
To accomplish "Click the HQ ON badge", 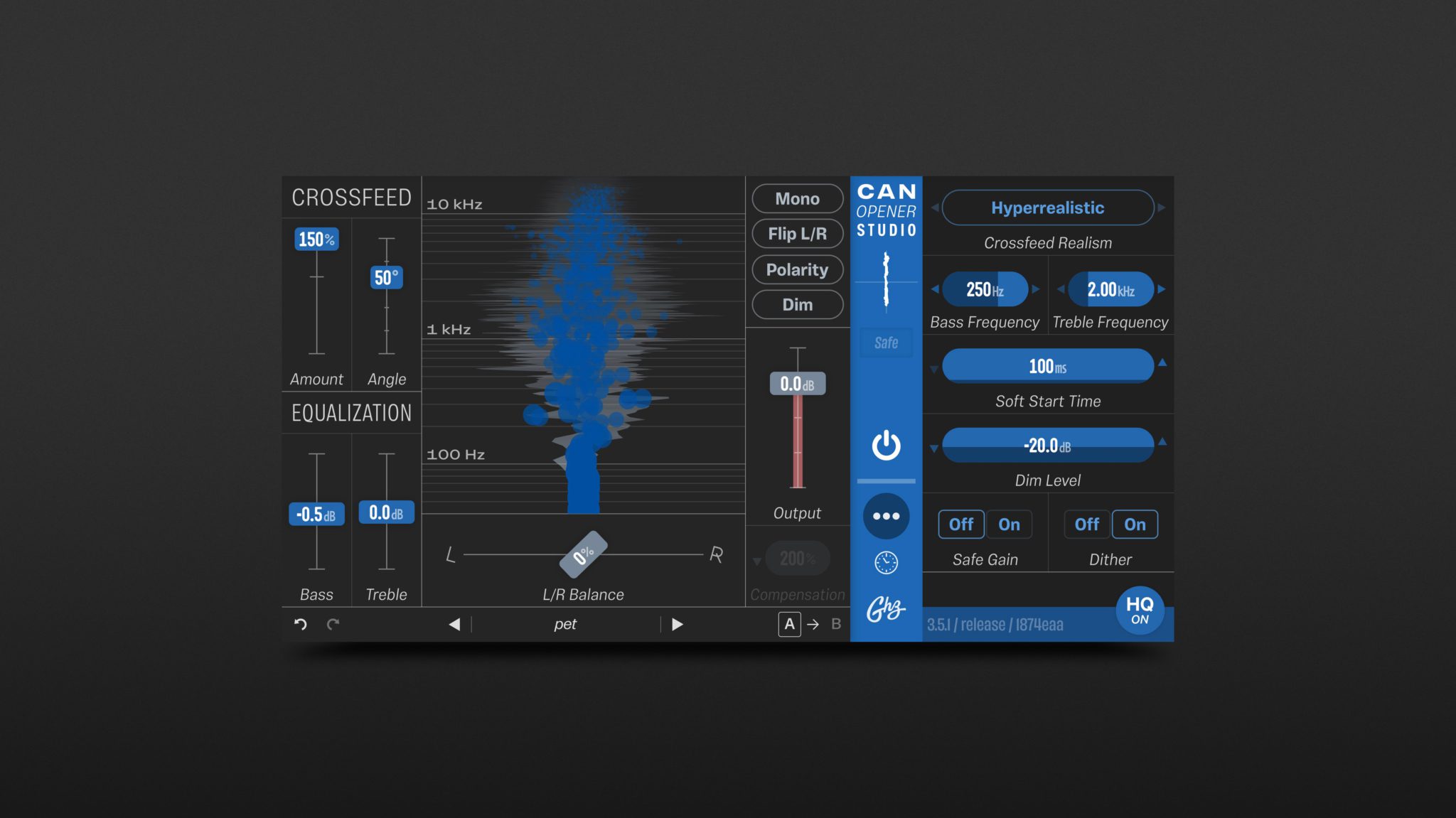I will (1140, 610).
